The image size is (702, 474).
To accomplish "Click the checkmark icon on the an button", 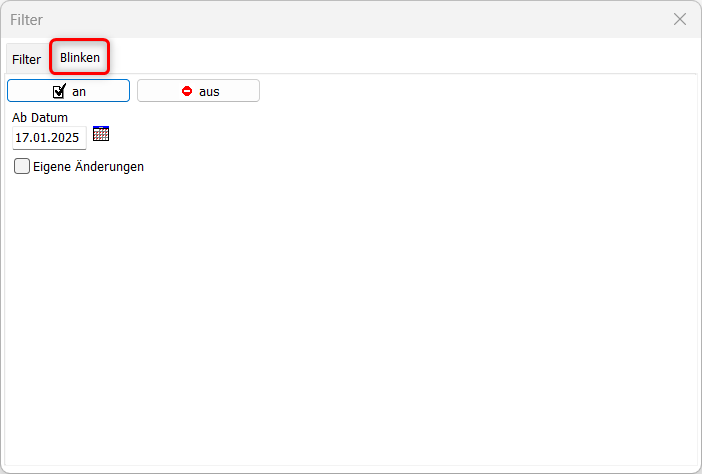I will [x=59, y=91].
